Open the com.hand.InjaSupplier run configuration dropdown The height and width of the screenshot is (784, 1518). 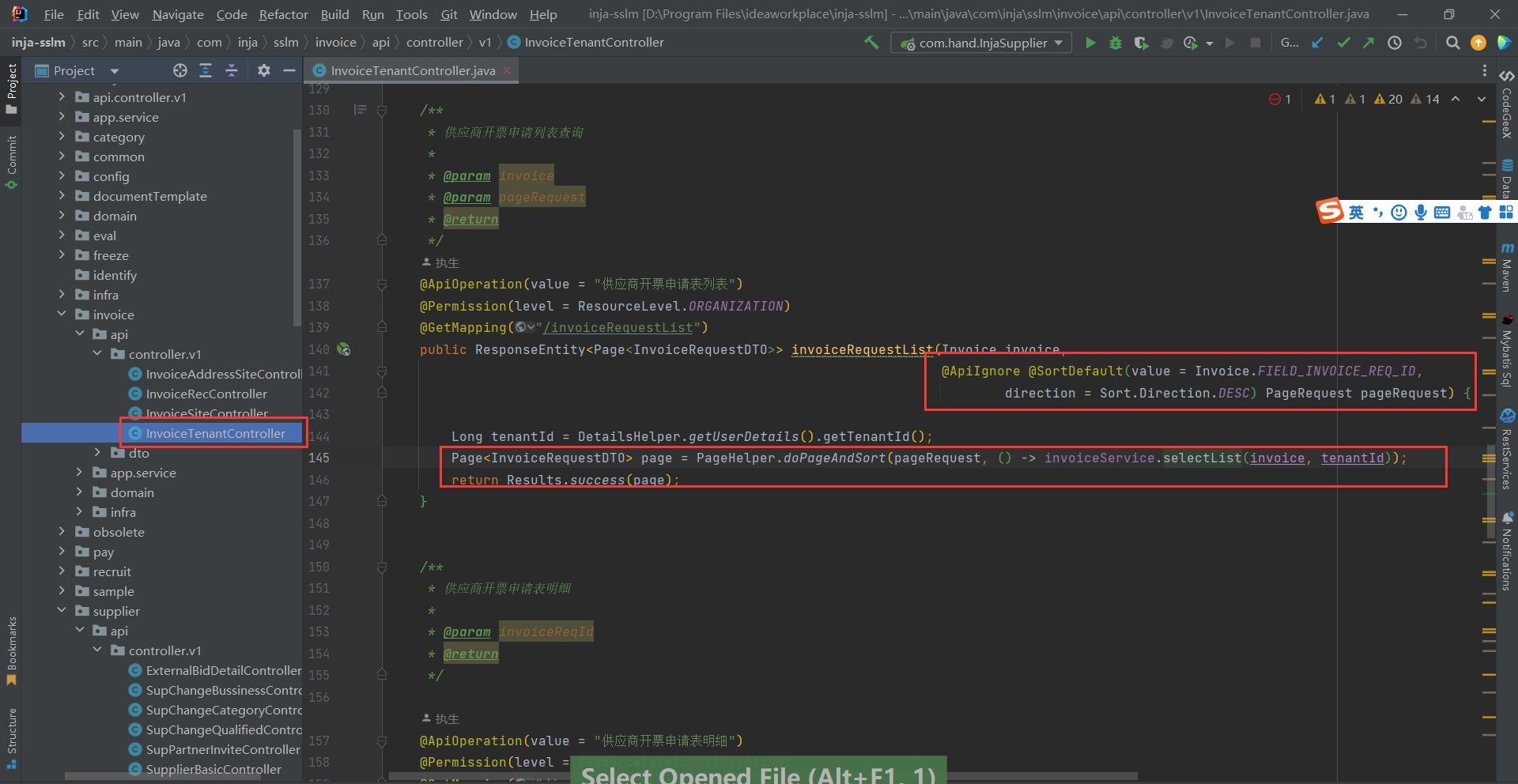981,43
